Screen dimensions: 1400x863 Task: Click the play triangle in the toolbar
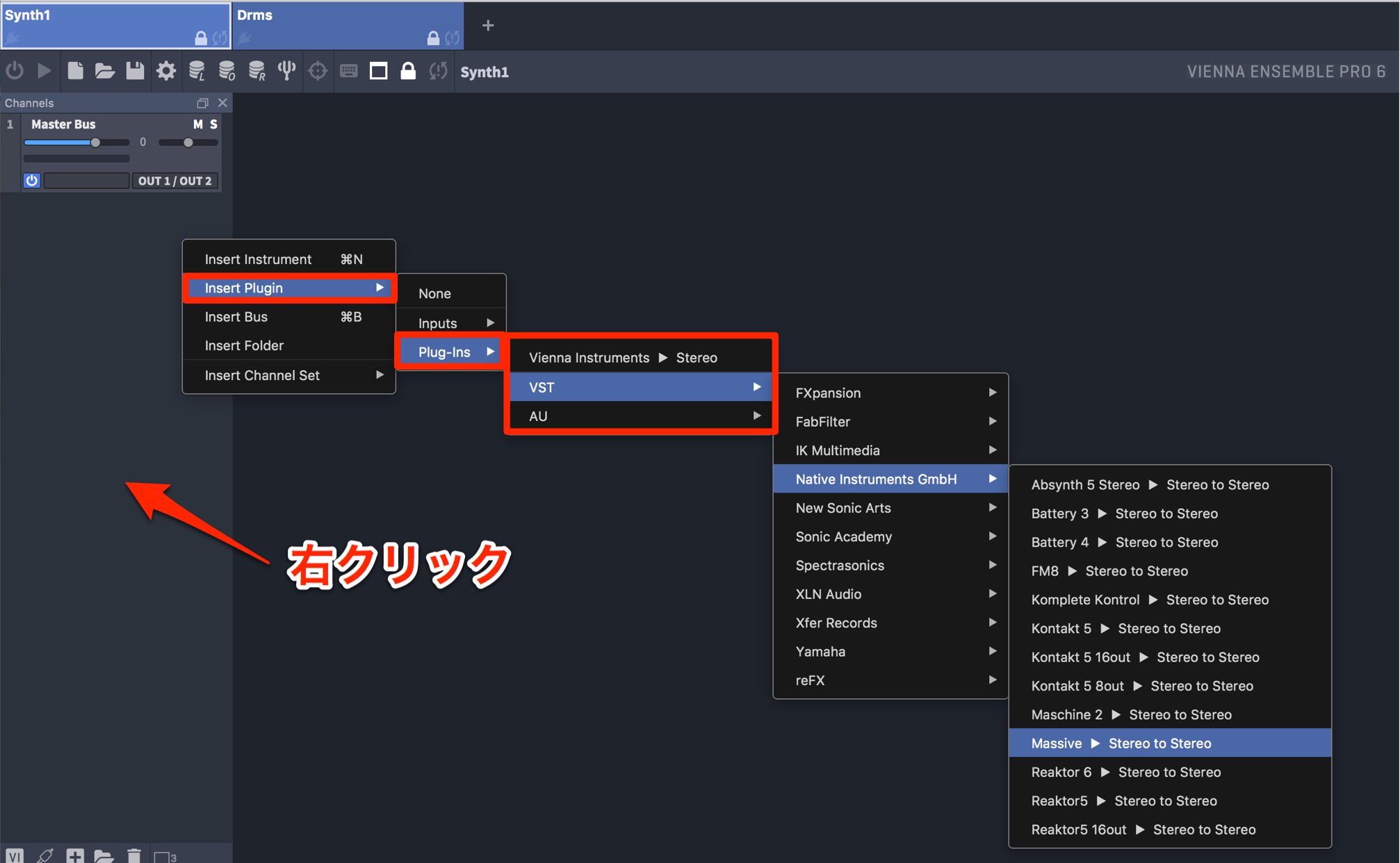tap(44, 71)
